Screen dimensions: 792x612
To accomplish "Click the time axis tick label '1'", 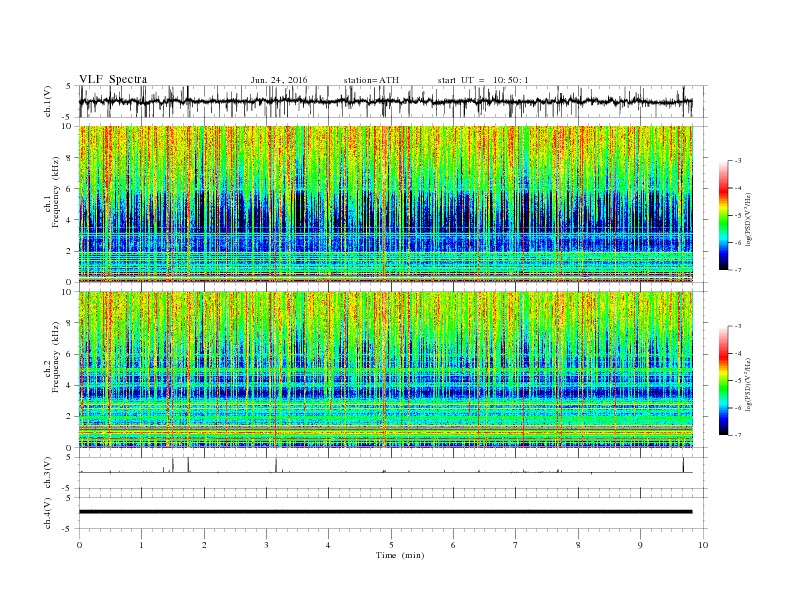I will (x=141, y=545).
